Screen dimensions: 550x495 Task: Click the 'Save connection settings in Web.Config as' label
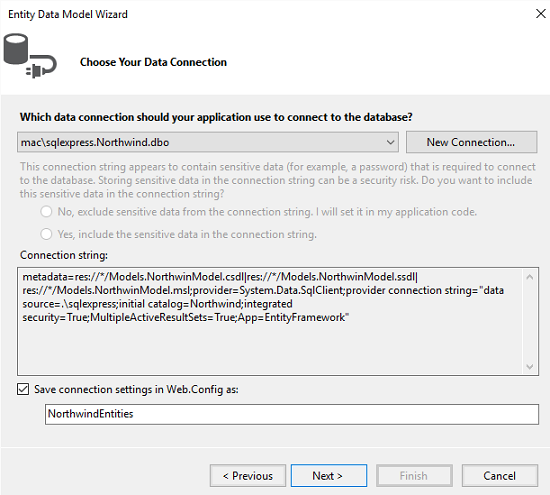[x=136, y=389]
